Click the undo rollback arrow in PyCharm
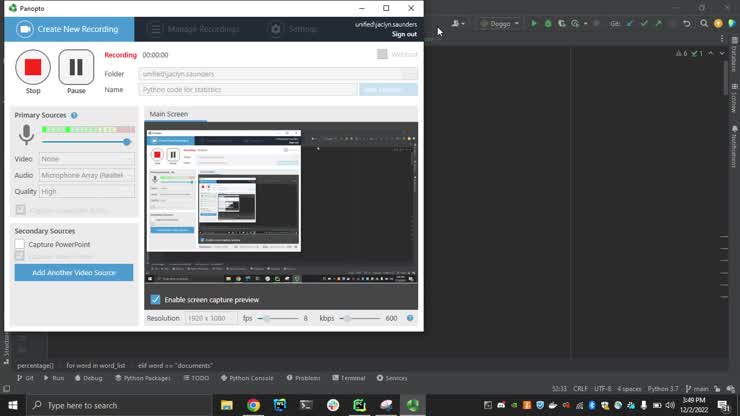The width and height of the screenshot is (740, 416). 687,23
